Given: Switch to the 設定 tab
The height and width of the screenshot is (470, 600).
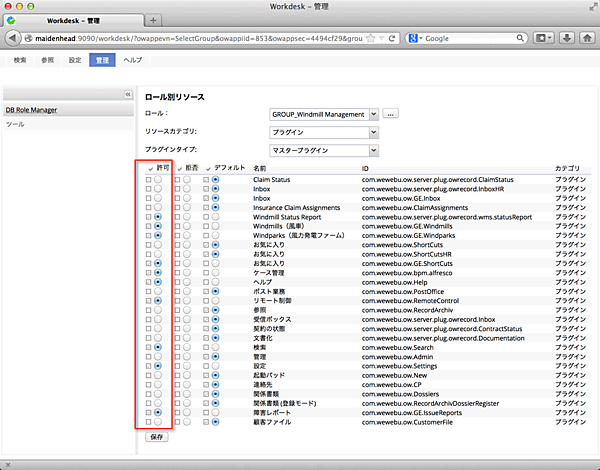Looking at the screenshot, I should pos(75,61).
